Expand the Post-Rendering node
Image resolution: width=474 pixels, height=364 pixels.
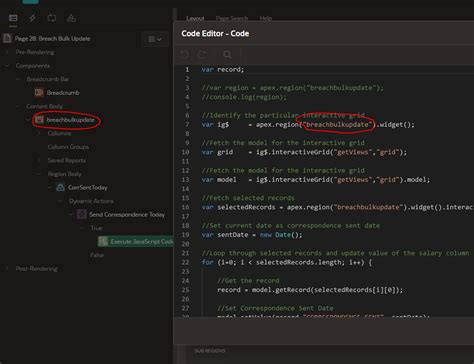[7, 268]
